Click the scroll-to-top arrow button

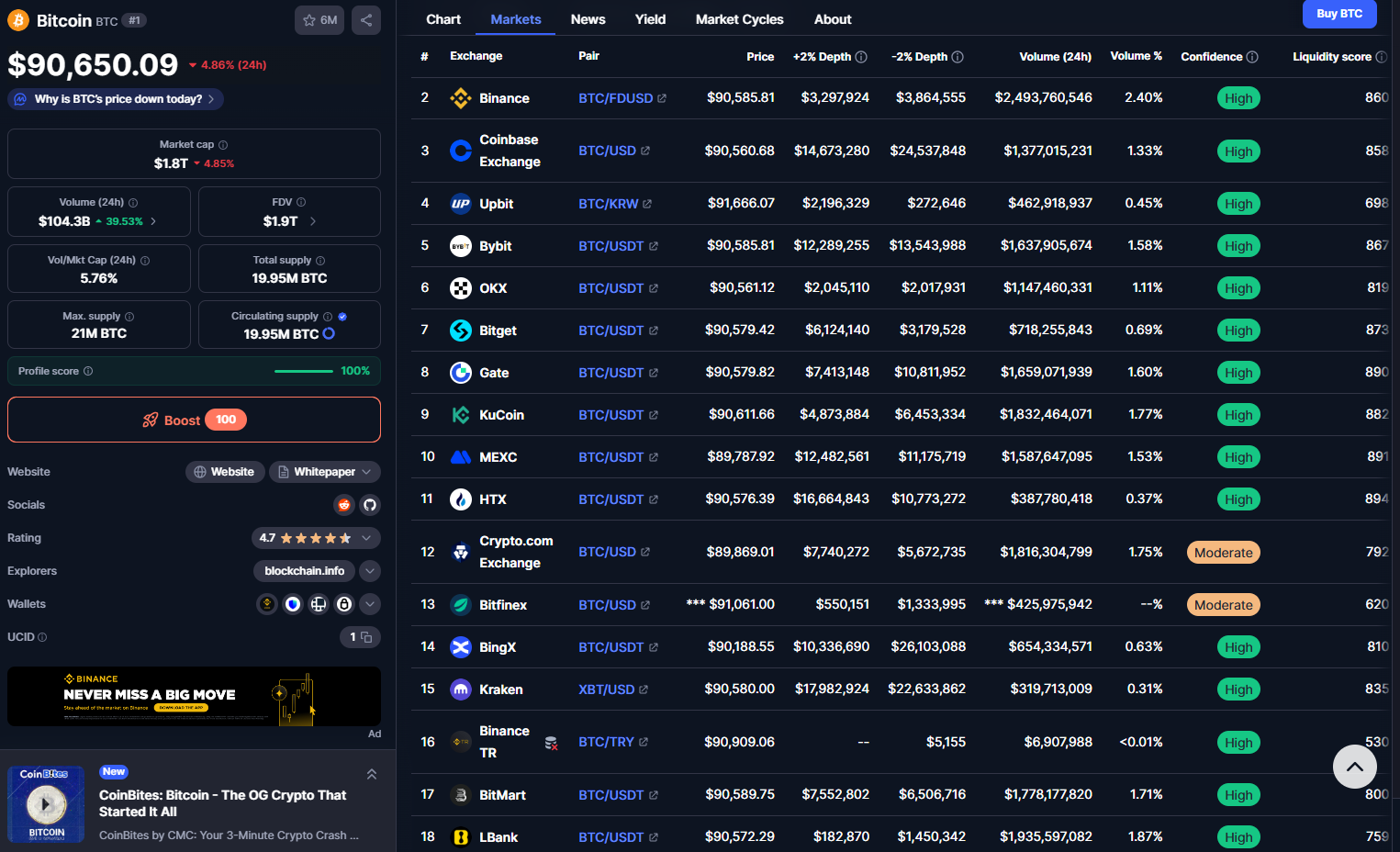[1354, 767]
